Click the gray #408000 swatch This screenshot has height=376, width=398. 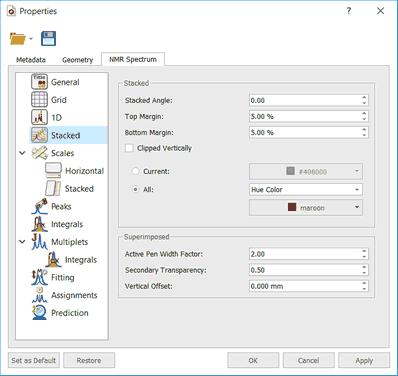pos(290,171)
